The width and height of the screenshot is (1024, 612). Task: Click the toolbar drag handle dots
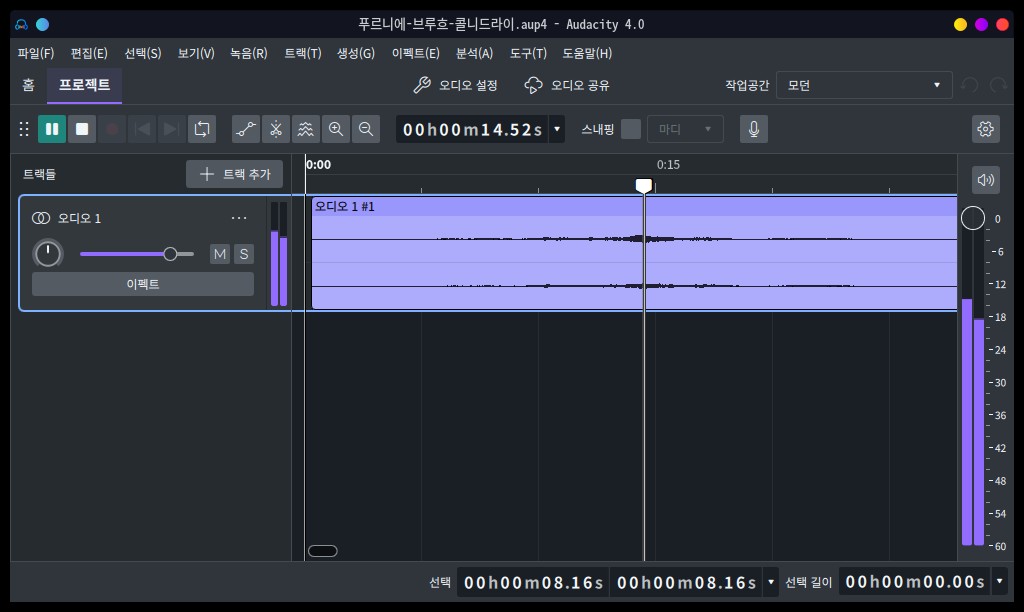coord(24,129)
